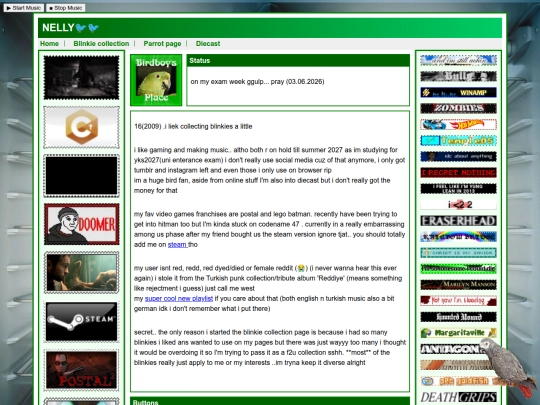
Task: Click the pet goldfish blinkie
Action: (x=455, y=381)
